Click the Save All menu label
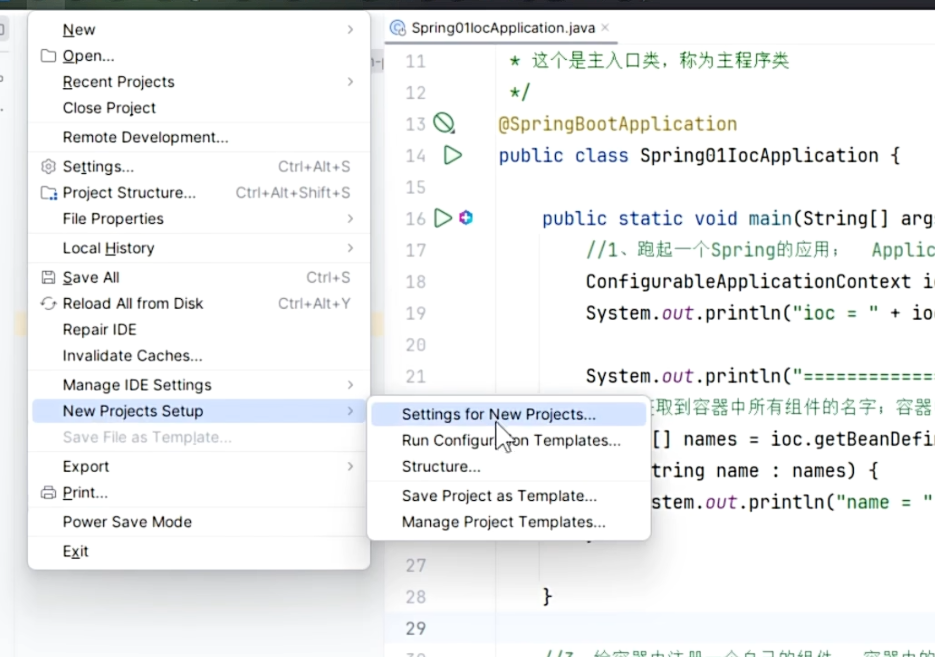935x657 pixels. click(x=91, y=277)
